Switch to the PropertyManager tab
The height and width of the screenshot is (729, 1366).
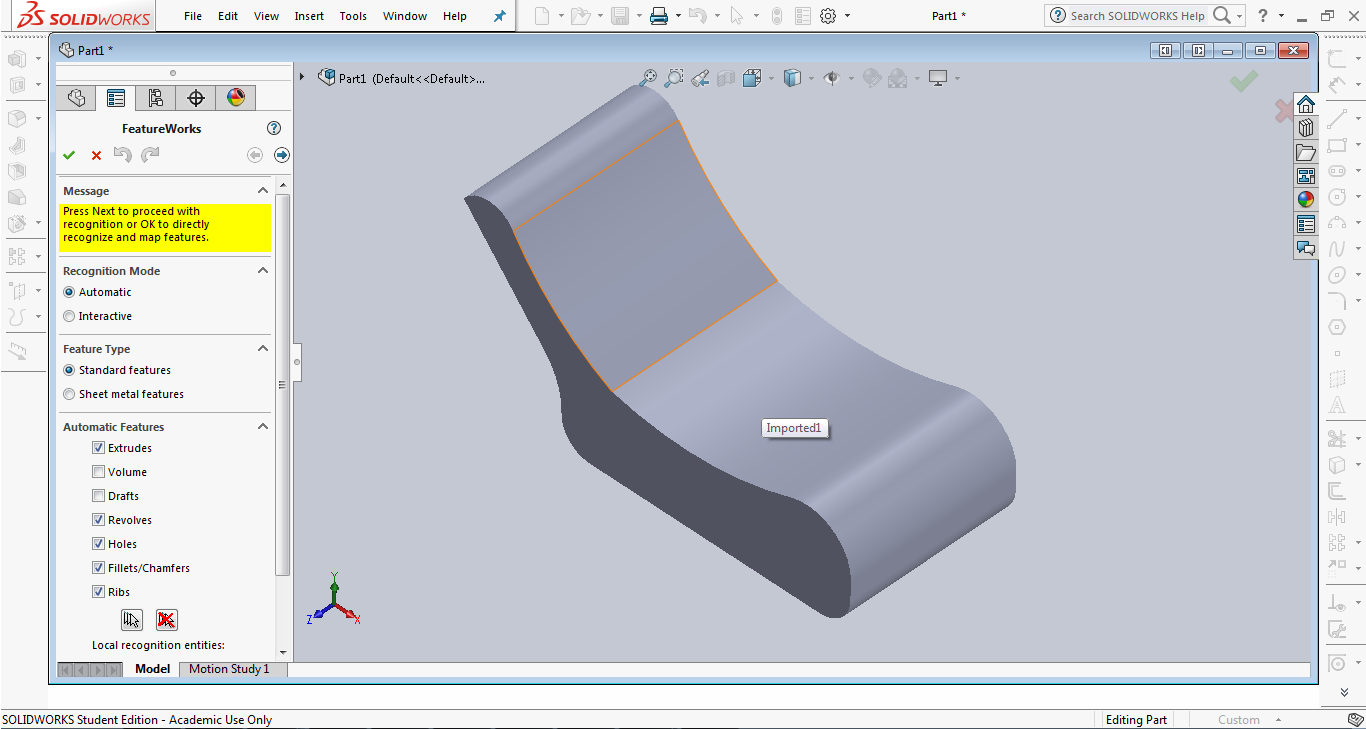coord(116,98)
